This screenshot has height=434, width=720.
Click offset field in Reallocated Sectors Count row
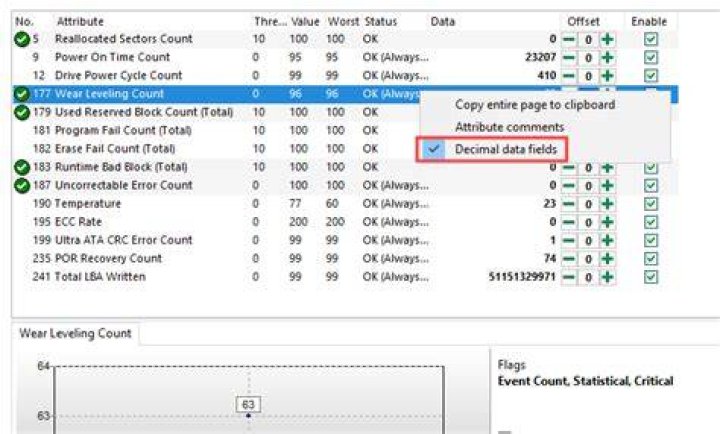coord(588,39)
